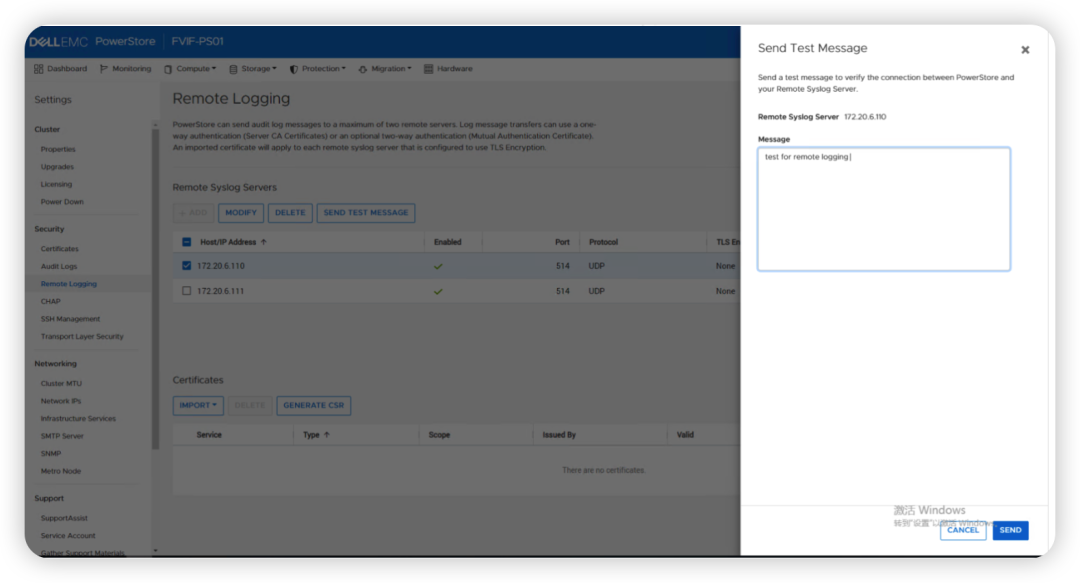Open Properties in Cluster settings
The height and width of the screenshot is (583, 1080).
(58, 149)
